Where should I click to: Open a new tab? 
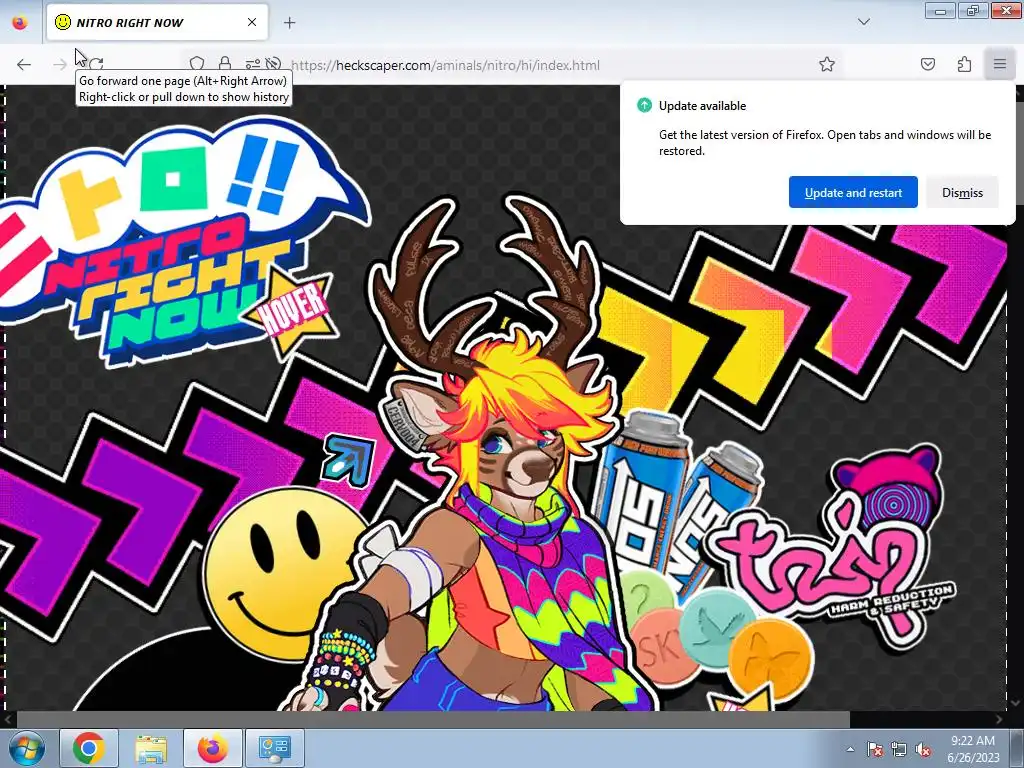(x=289, y=23)
